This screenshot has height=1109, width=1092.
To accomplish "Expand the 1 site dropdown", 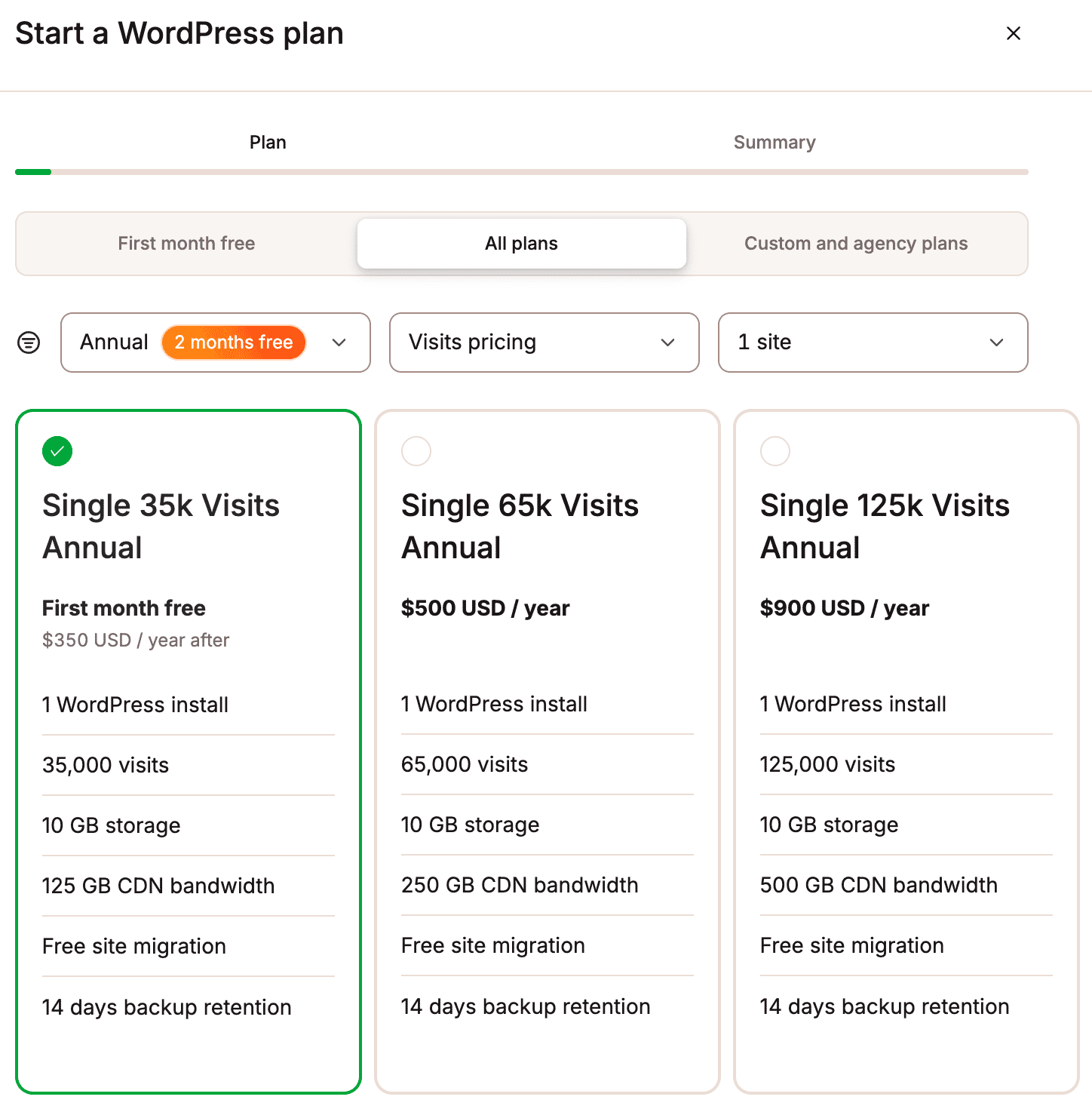I will click(873, 343).
